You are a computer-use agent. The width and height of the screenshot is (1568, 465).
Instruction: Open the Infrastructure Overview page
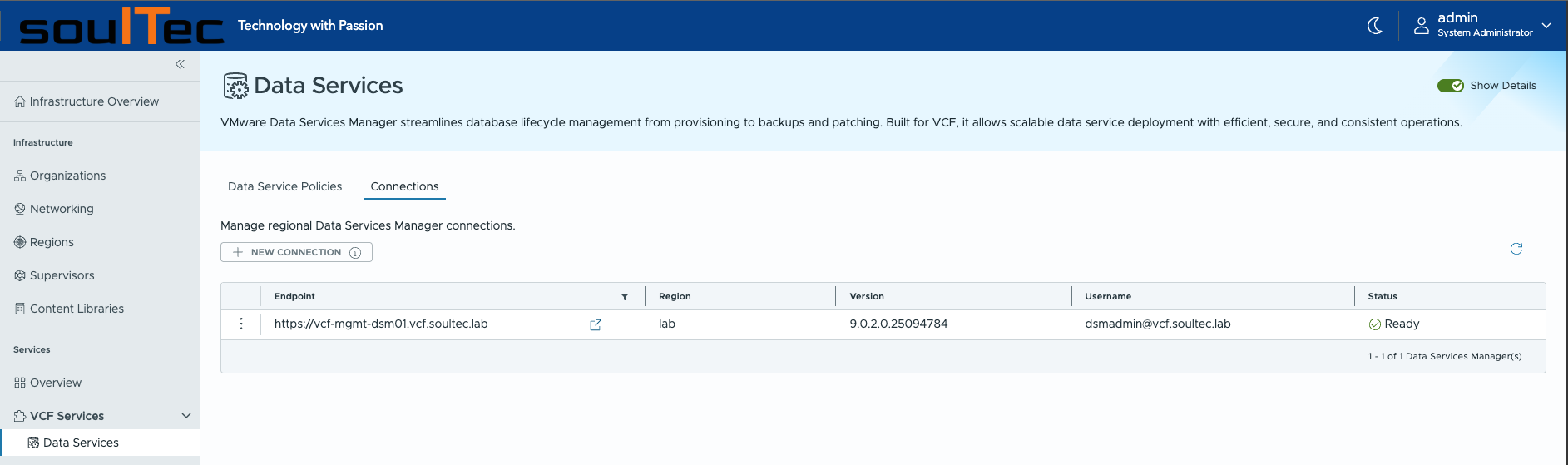point(94,101)
